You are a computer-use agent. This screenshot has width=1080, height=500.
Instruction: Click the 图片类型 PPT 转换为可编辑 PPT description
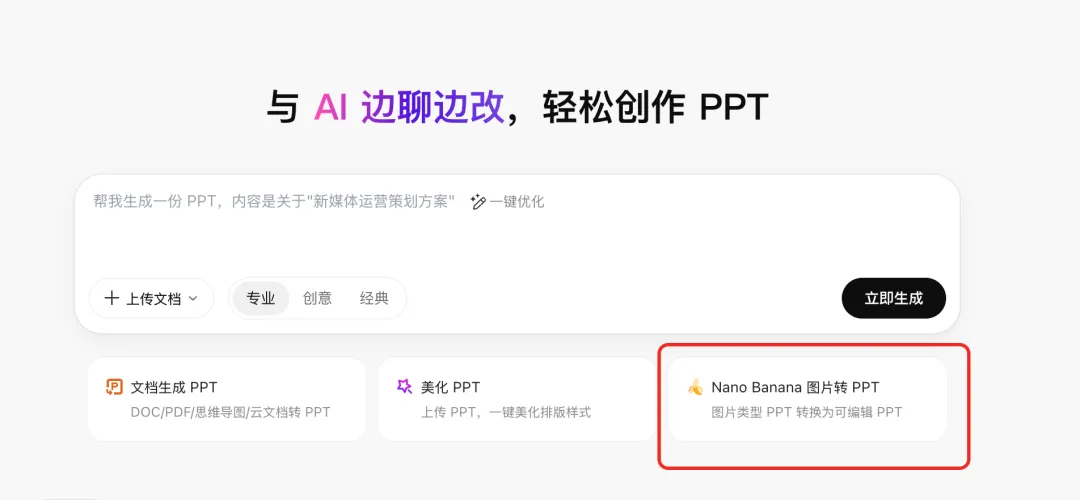807,413
